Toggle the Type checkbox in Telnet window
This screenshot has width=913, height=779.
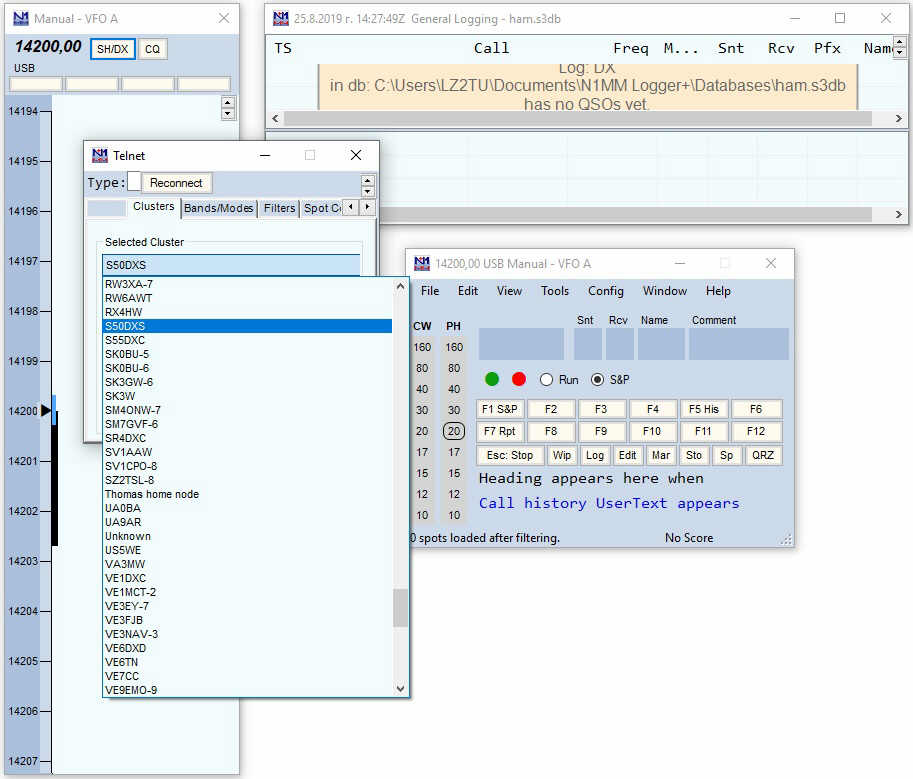tap(134, 182)
